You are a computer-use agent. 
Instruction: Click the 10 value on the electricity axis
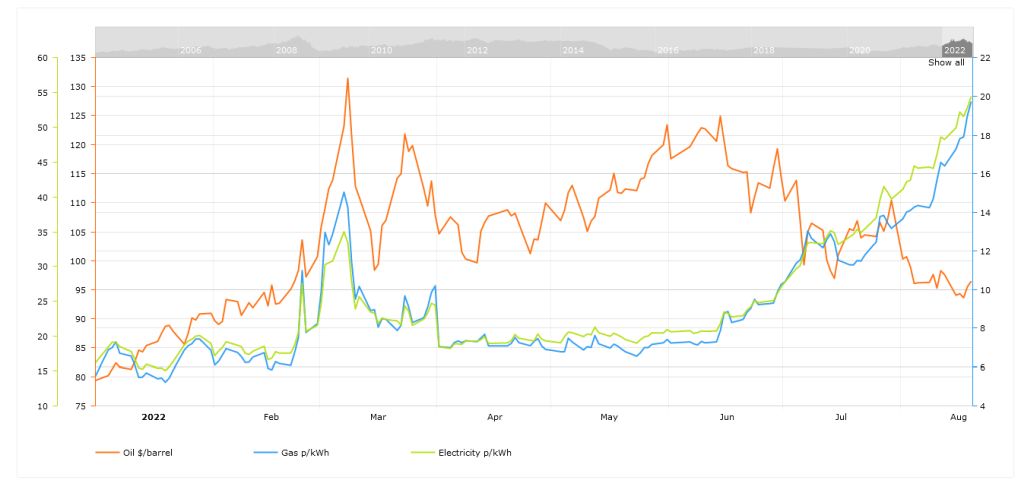pos(43,406)
